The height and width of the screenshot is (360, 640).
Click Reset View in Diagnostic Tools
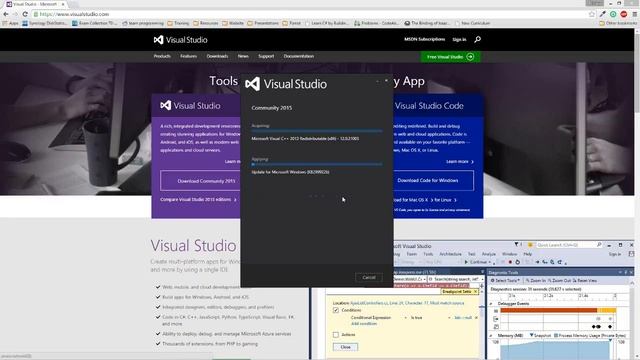[585, 280]
